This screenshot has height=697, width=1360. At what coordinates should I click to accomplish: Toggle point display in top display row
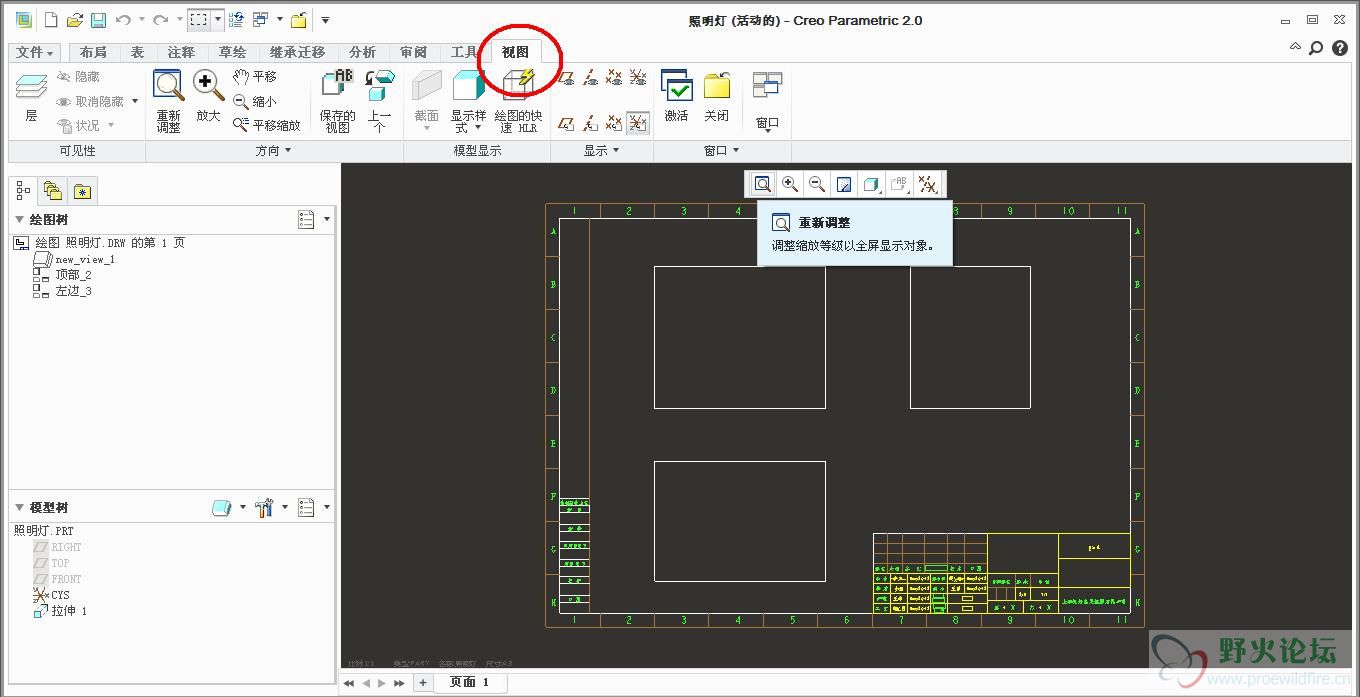click(x=614, y=77)
